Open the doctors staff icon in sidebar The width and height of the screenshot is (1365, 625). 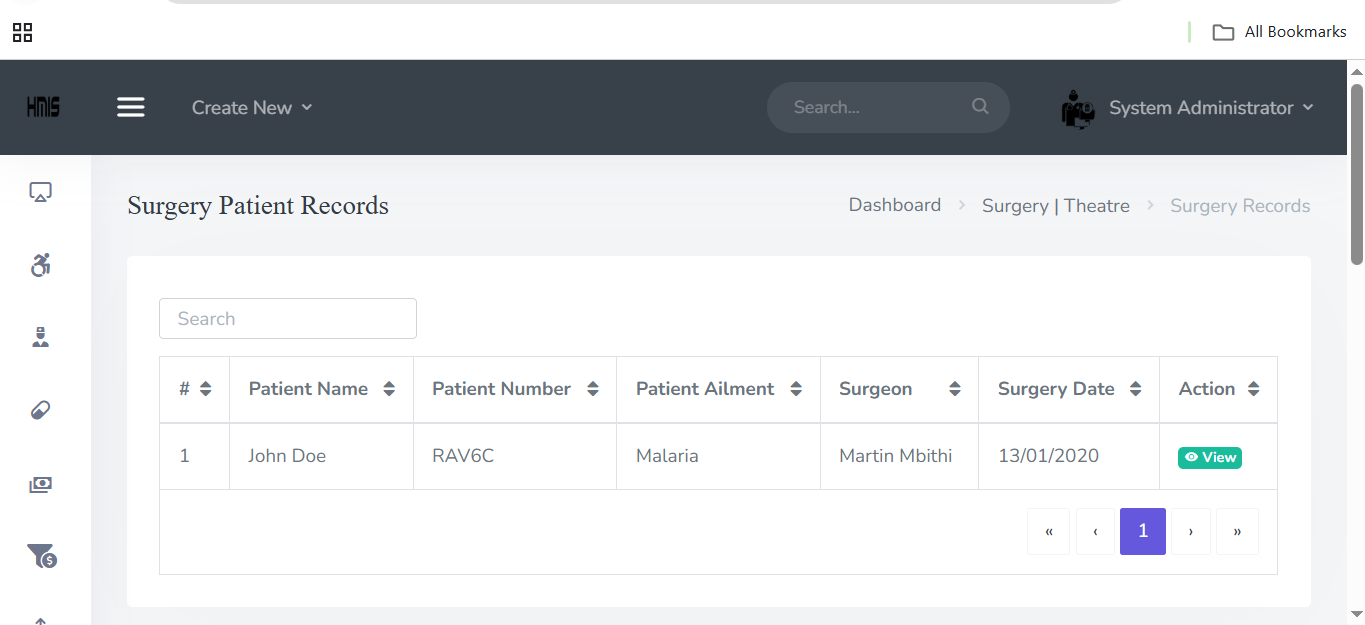click(40, 337)
